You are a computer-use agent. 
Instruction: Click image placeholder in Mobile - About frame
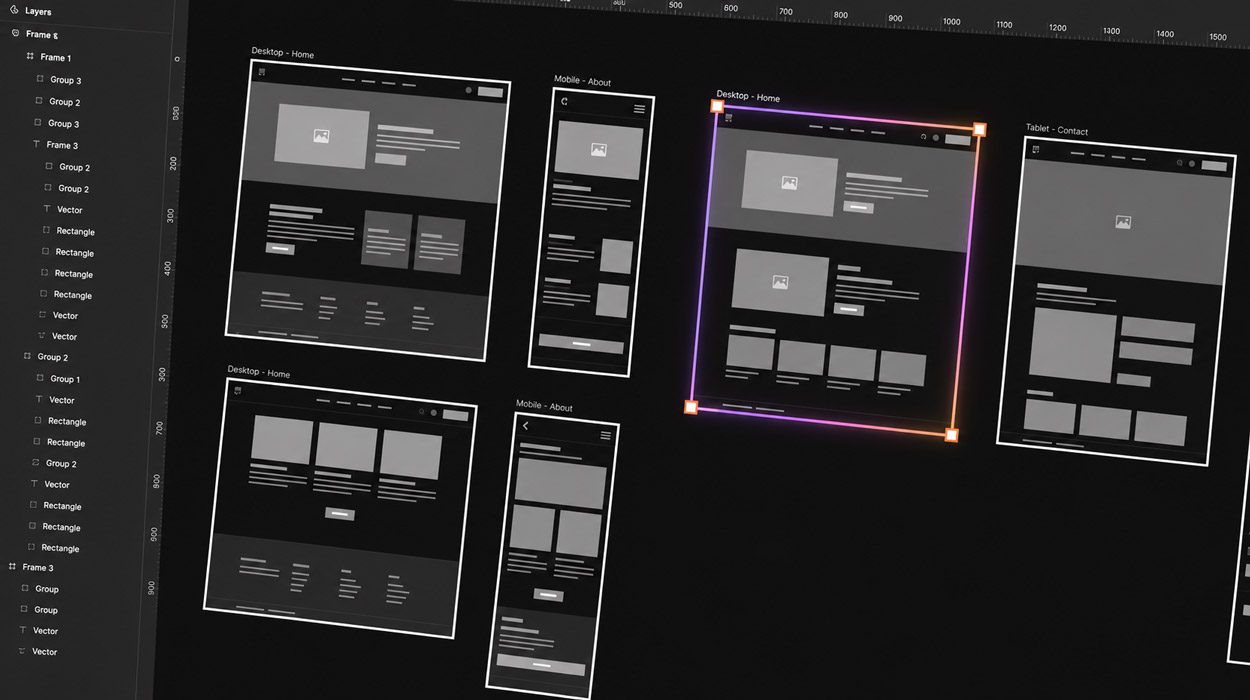click(x=598, y=150)
